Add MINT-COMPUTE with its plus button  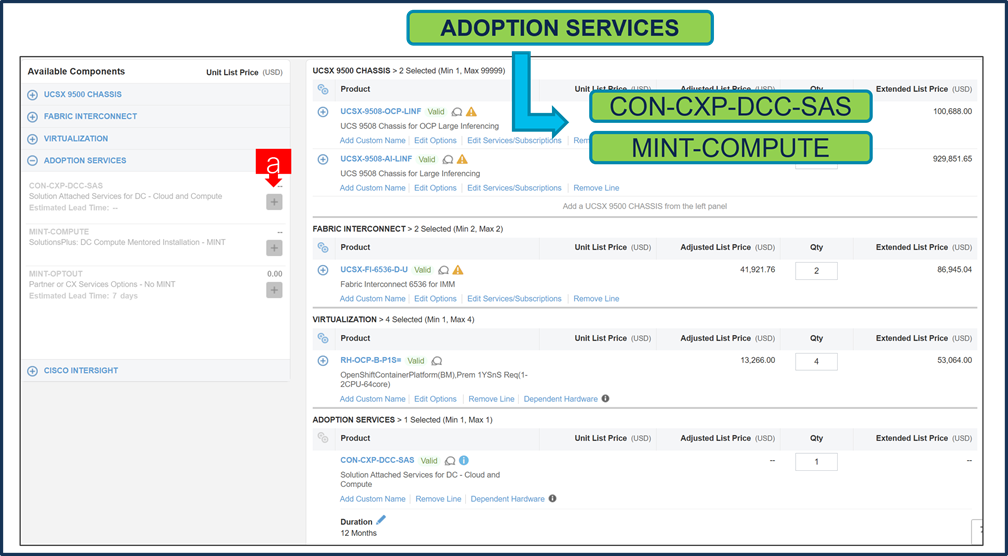coord(274,247)
